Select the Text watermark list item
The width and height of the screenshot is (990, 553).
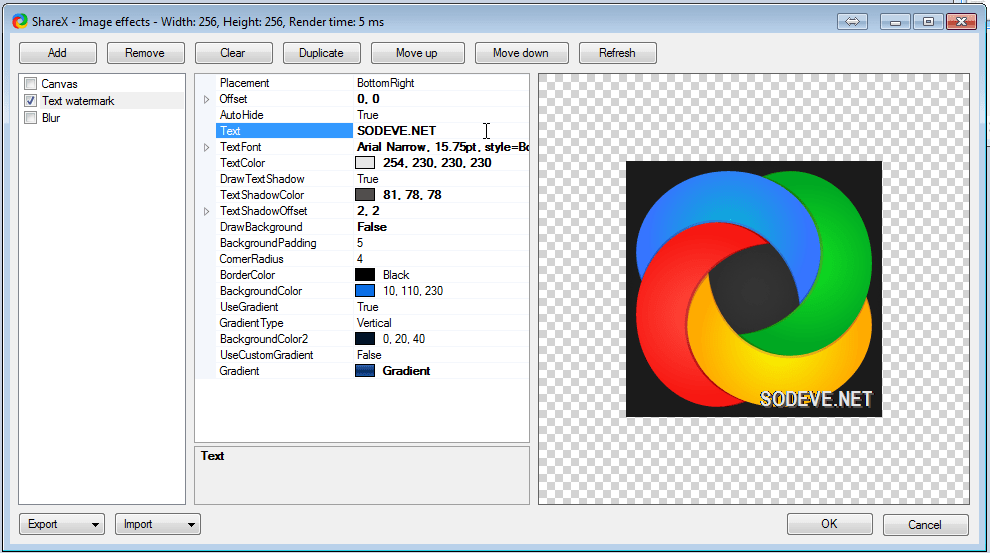(78, 101)
